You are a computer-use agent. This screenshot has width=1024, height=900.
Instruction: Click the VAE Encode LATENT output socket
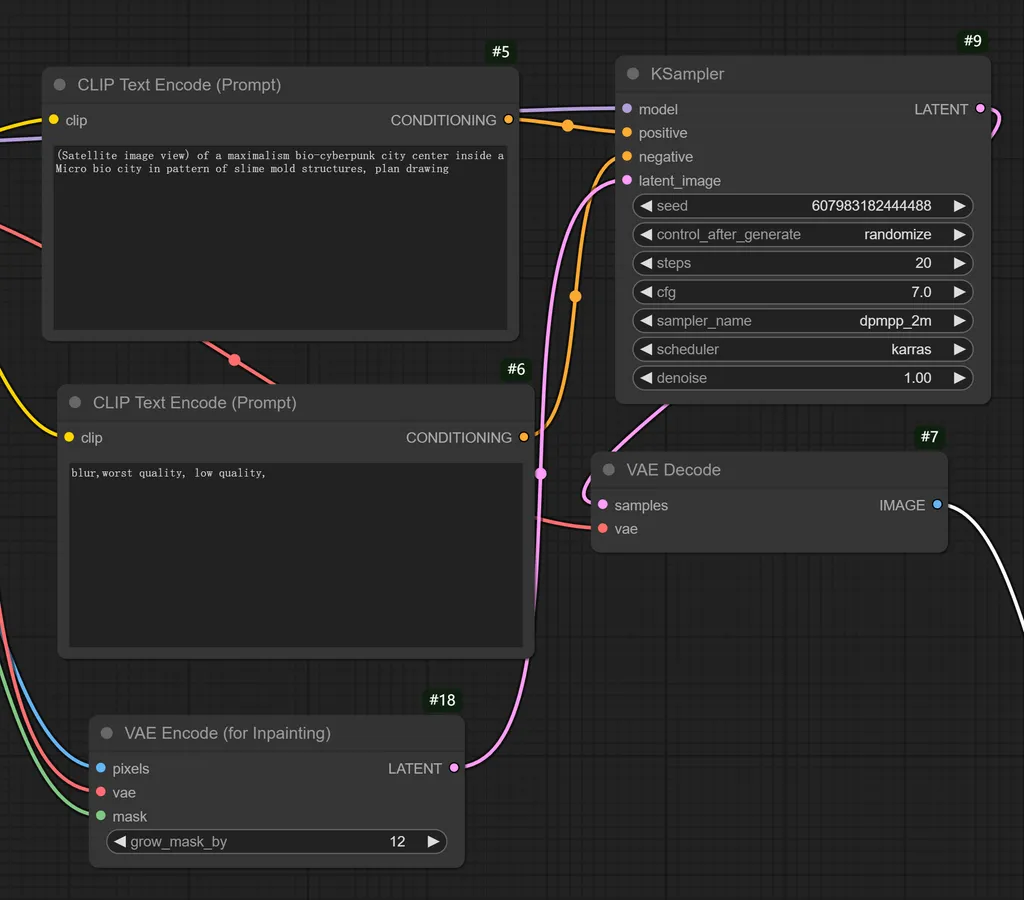[x=454, y=768]
